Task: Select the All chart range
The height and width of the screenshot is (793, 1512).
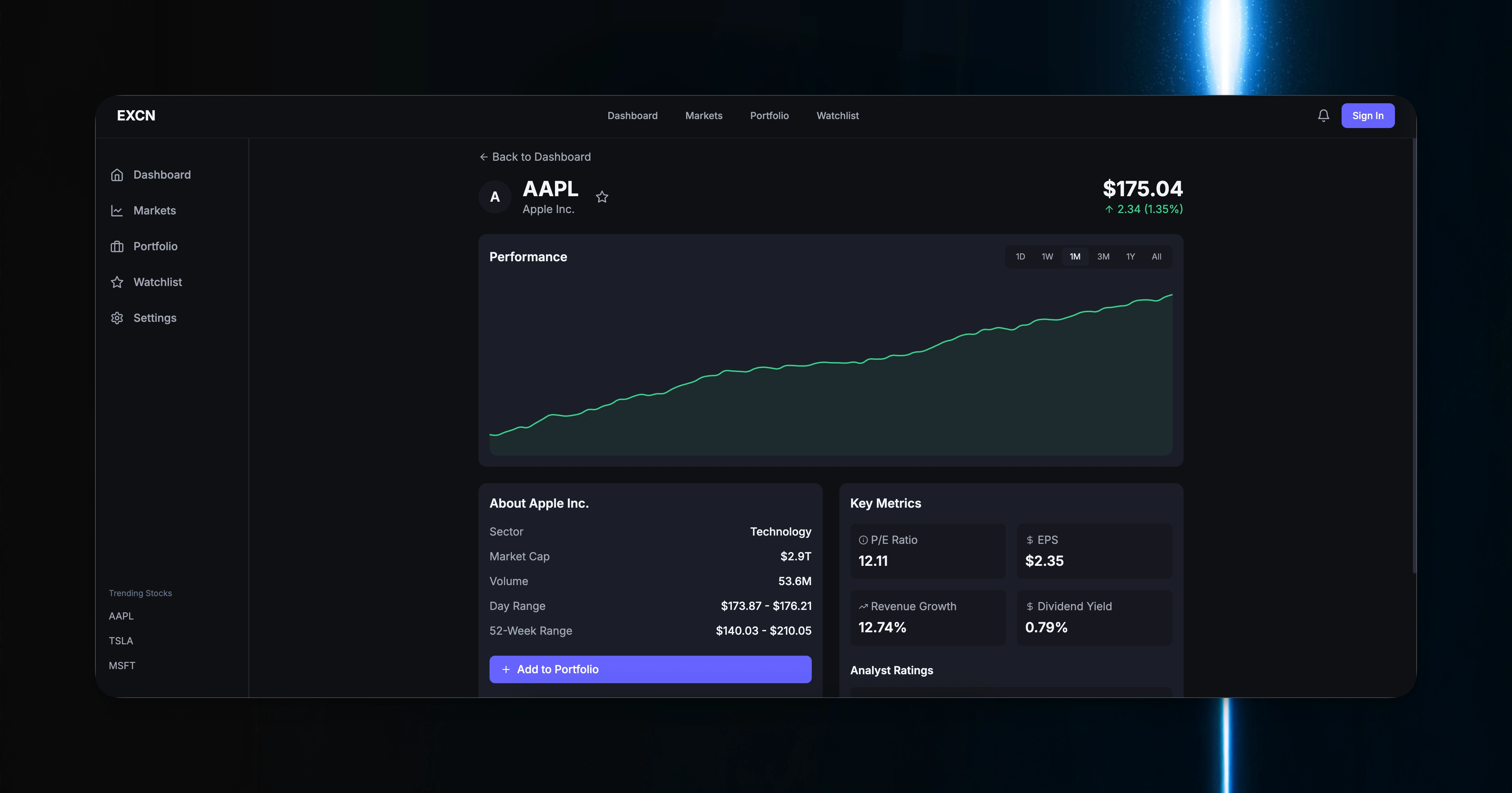Action: click(1156, 256)
